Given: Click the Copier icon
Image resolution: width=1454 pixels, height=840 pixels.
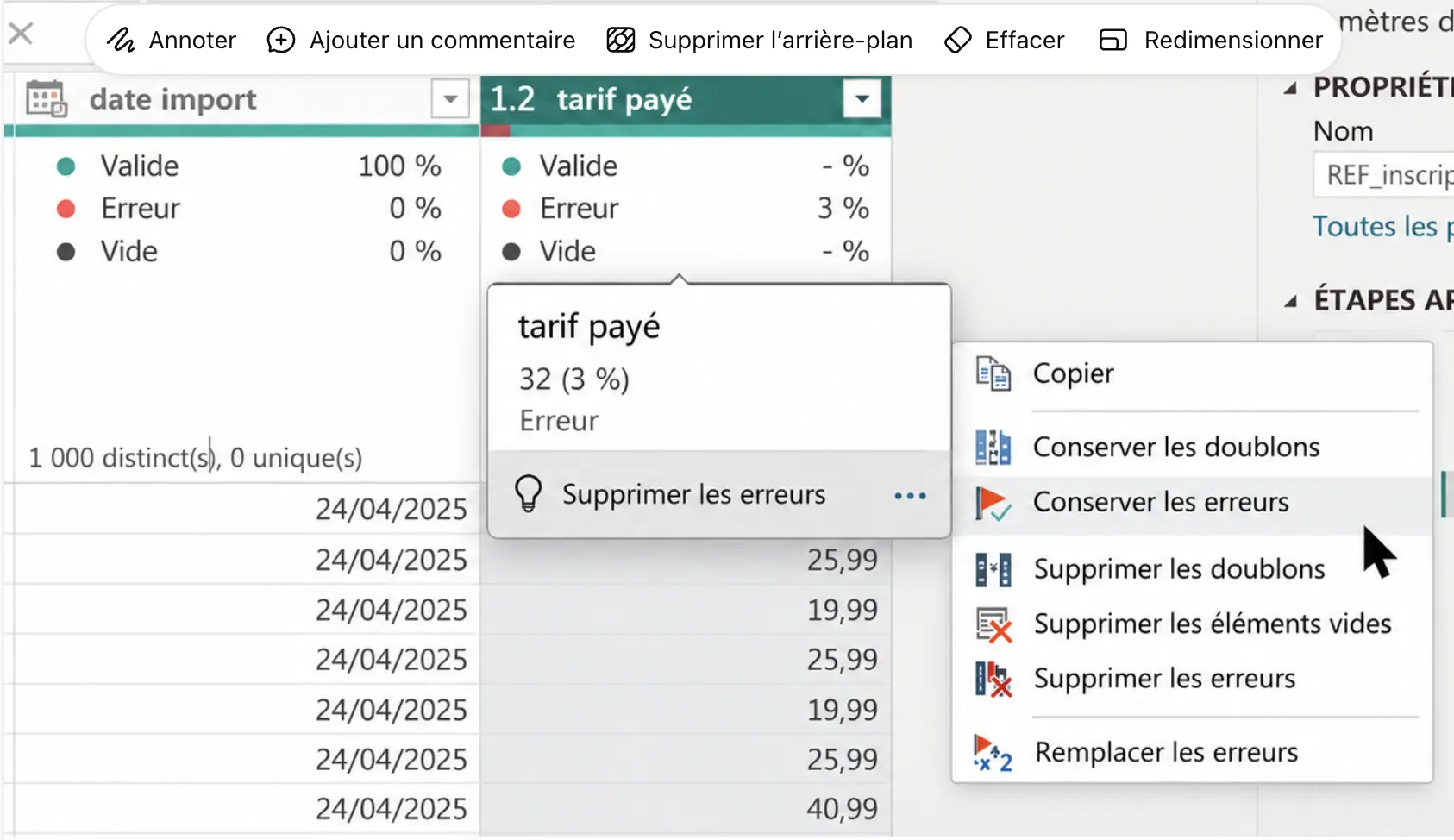Looking at the screenshot, I should click(x=993, y=373).
